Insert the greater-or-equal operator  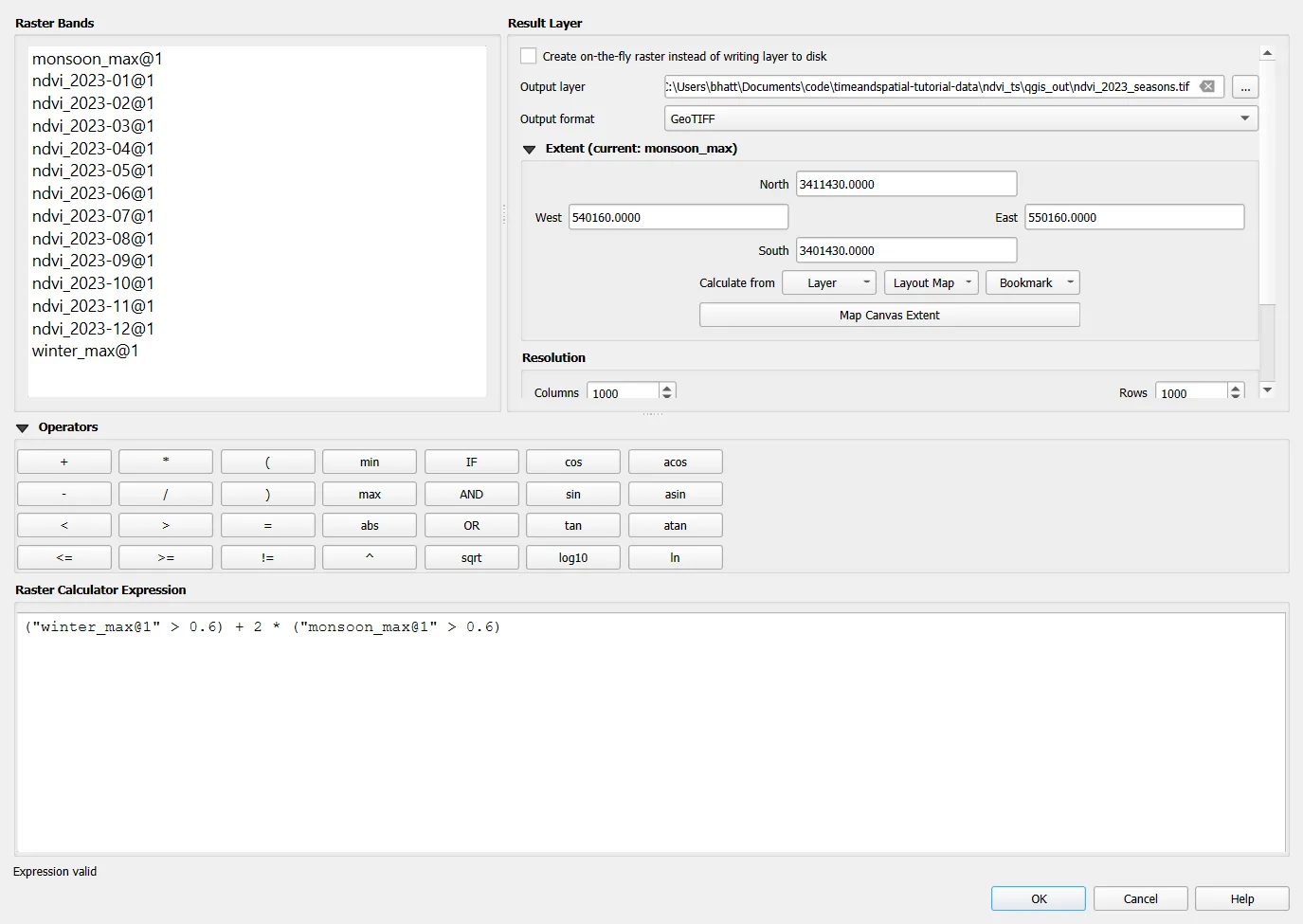point(166,557)
